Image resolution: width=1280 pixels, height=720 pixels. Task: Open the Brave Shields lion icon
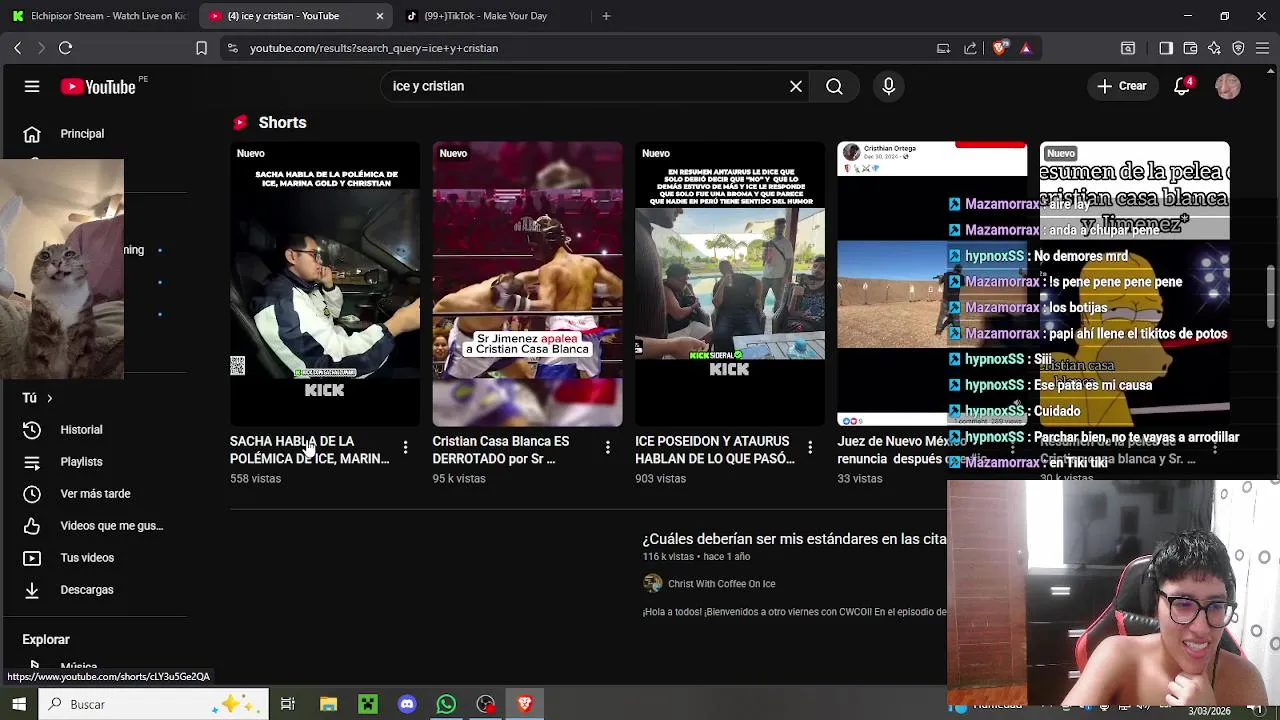point(1000,48)
